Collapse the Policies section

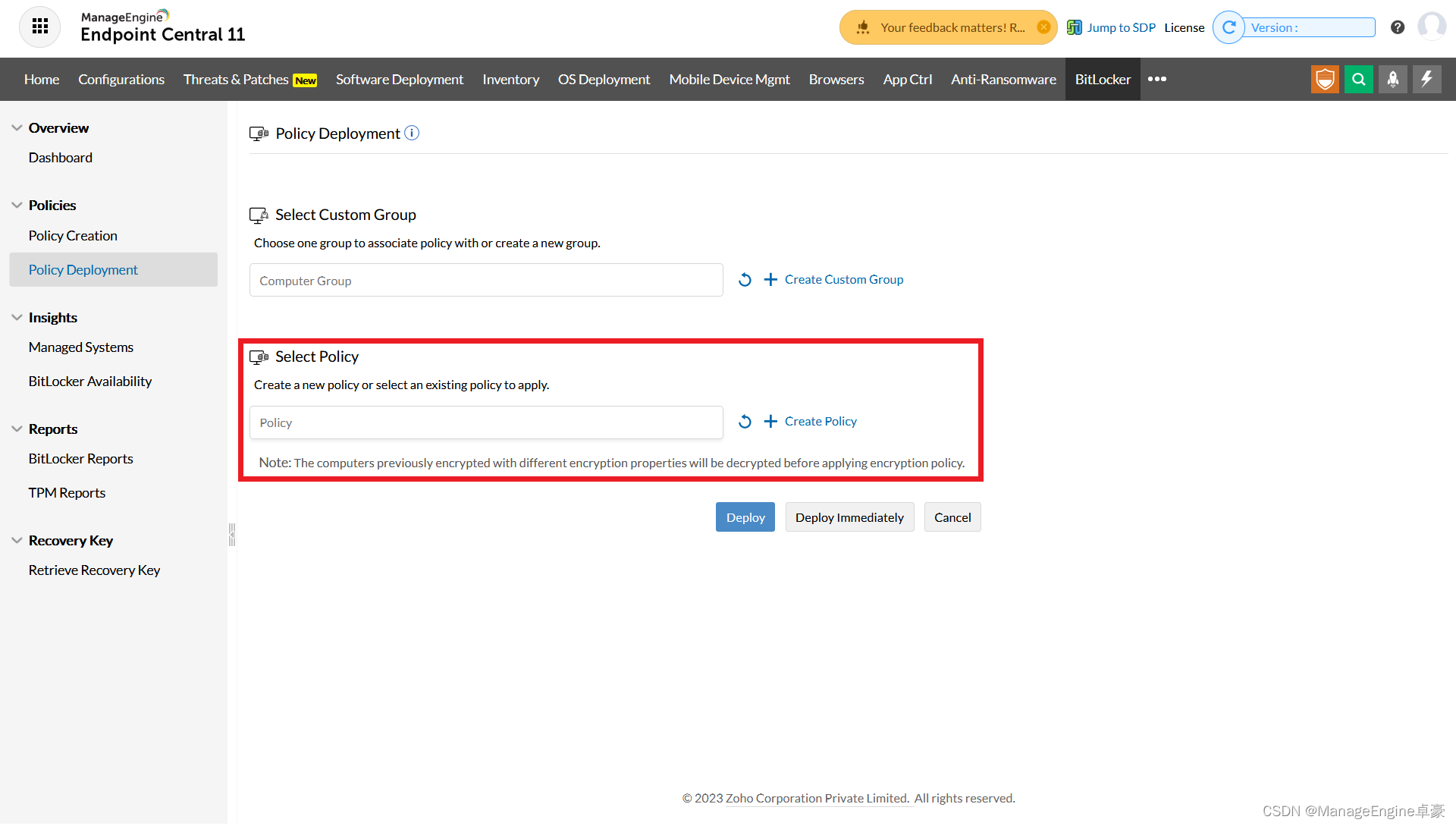tap(17, 206)
